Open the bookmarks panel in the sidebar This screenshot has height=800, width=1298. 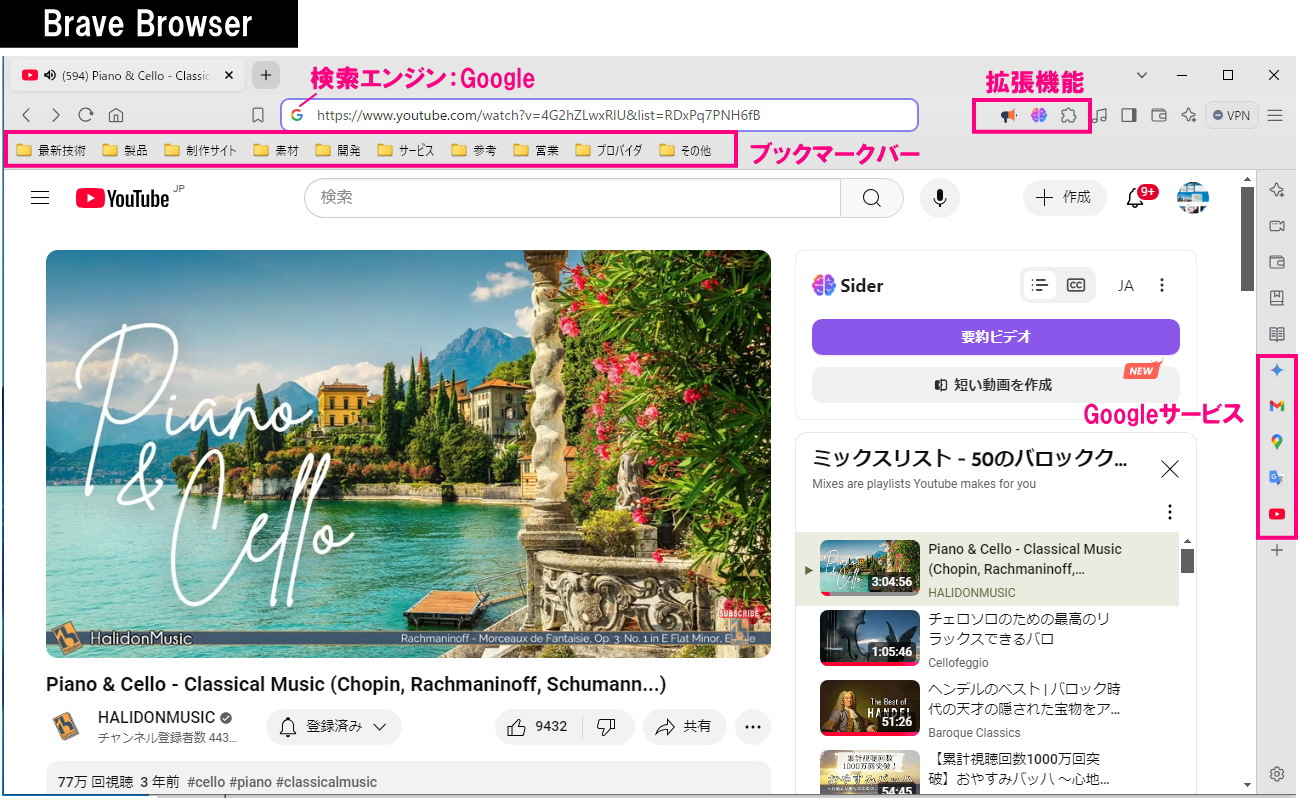(x=1277, y=298)
